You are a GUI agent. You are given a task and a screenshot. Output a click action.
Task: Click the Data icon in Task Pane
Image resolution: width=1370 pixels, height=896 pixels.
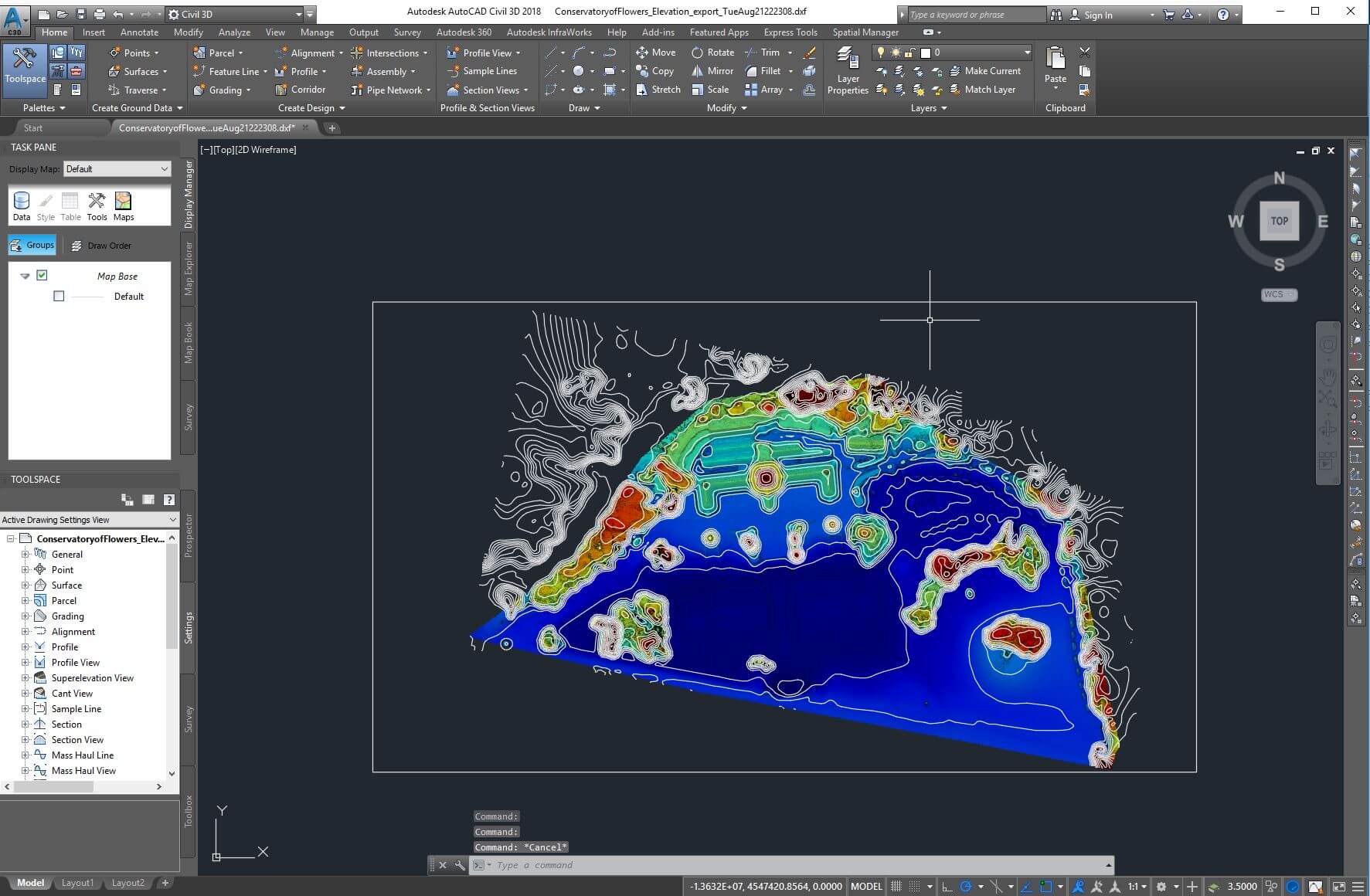tap(21, 203)
